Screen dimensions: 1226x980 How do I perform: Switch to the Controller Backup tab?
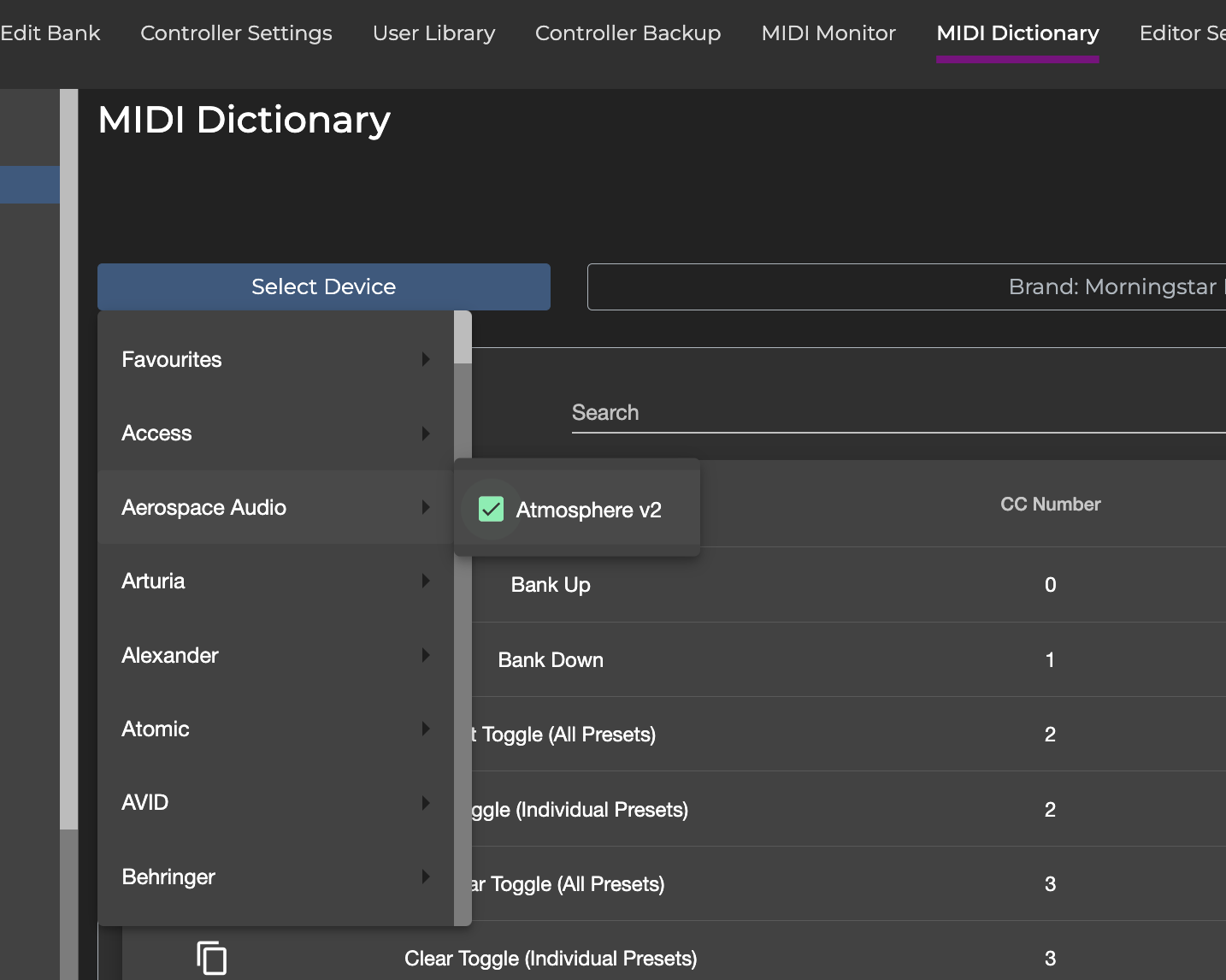point(628,33)
